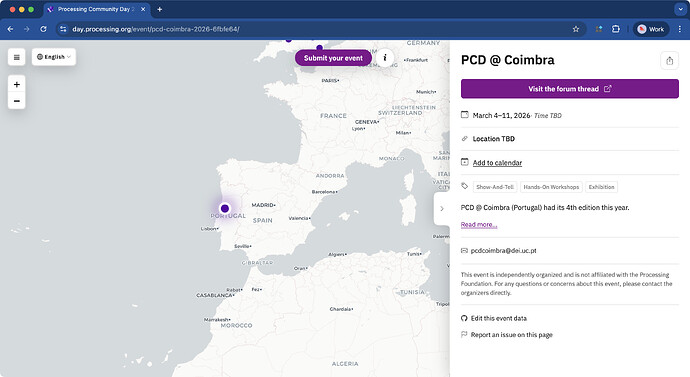
Task: Select the Hands-On Workshops tag
Action: pyautogui.click(x=551, y=187)
